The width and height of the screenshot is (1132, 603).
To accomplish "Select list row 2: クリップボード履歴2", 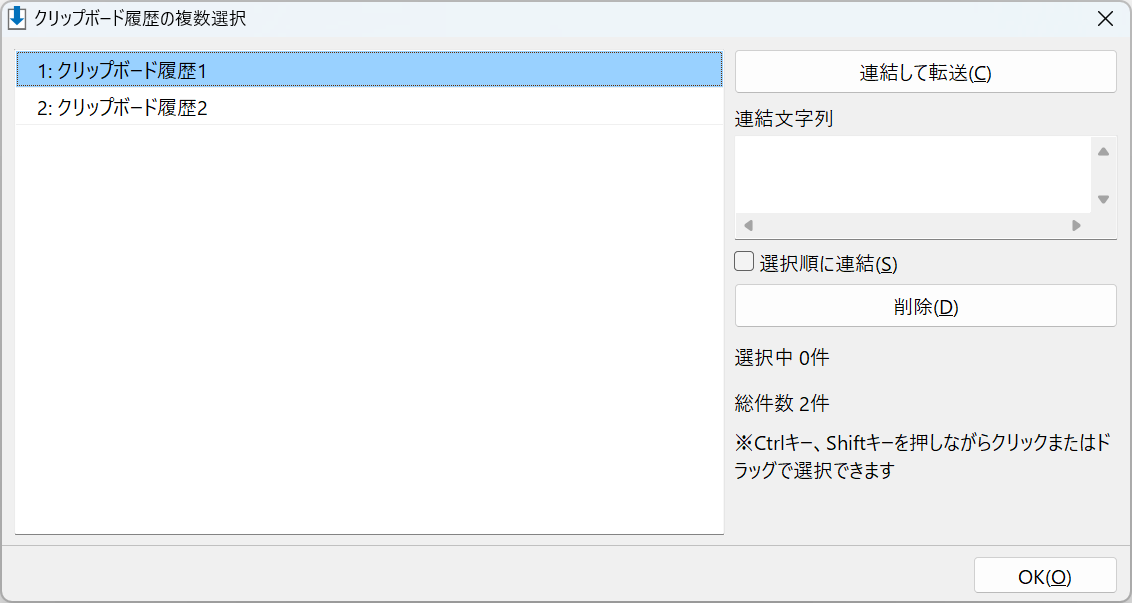I will (x=369, y=108).
